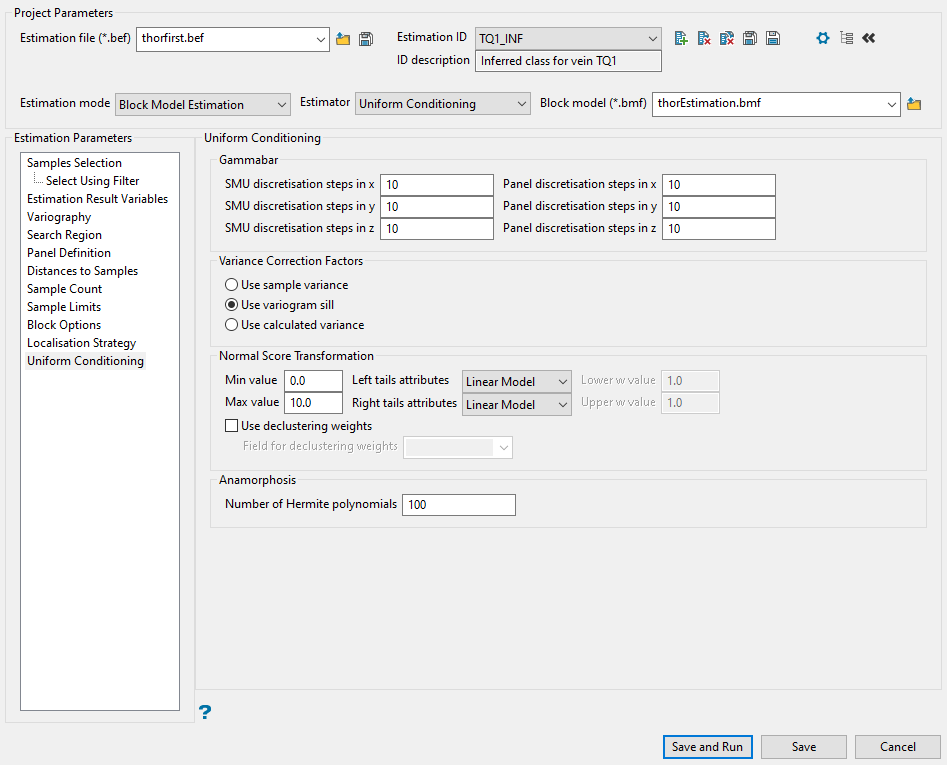947x765 pixels.
Task: Select the Use calculated variance option
Action: pos(232,325)
